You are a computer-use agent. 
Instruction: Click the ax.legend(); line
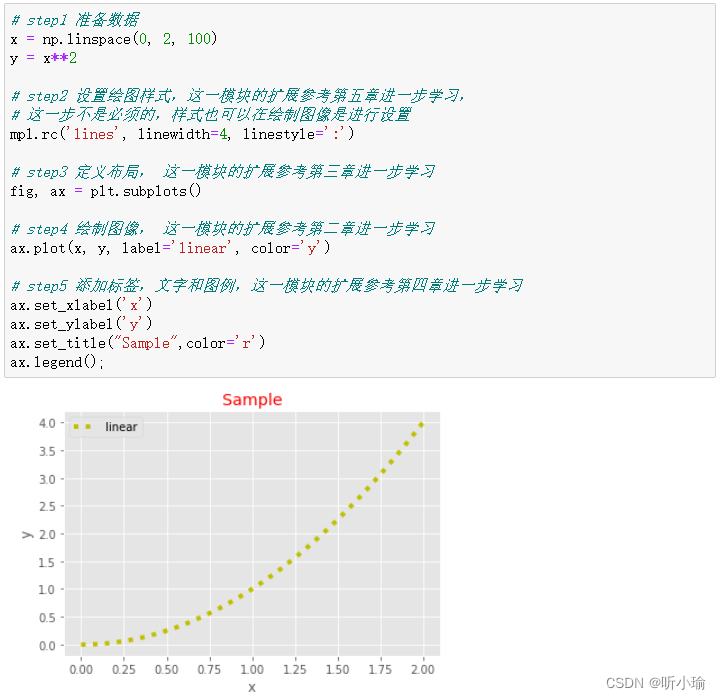tap(57, 362)
